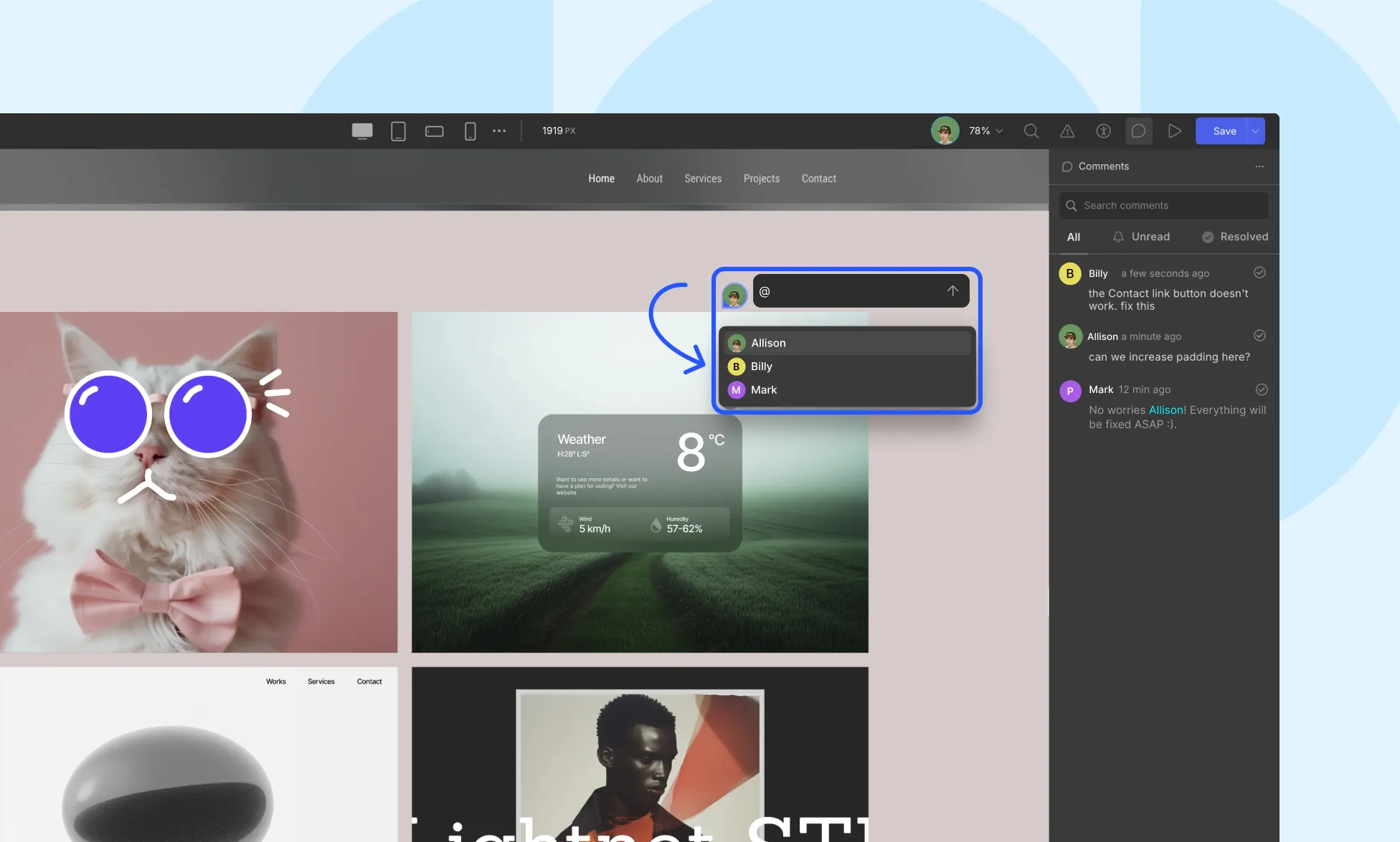Select the mobile landscape breakpoint icon
Image resolution: width=1400 pixels, height=842 pixels.
(434, 131)
